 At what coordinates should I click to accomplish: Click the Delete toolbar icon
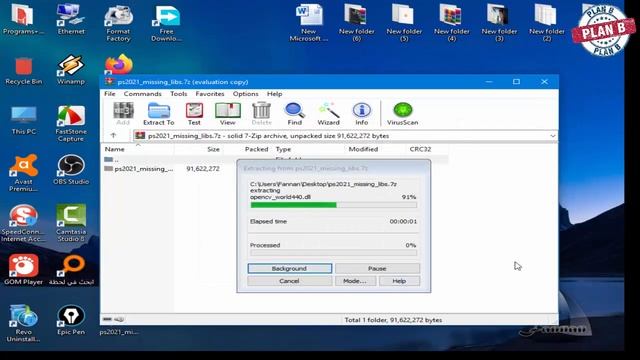(261, 113)
